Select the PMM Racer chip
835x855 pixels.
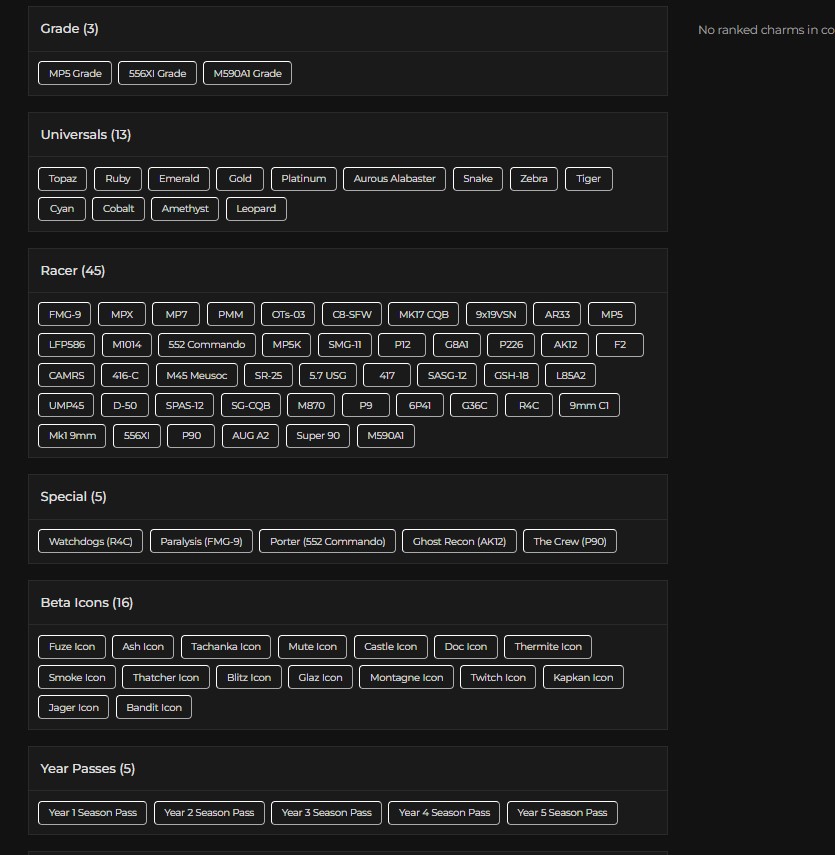tap(231, 315)
